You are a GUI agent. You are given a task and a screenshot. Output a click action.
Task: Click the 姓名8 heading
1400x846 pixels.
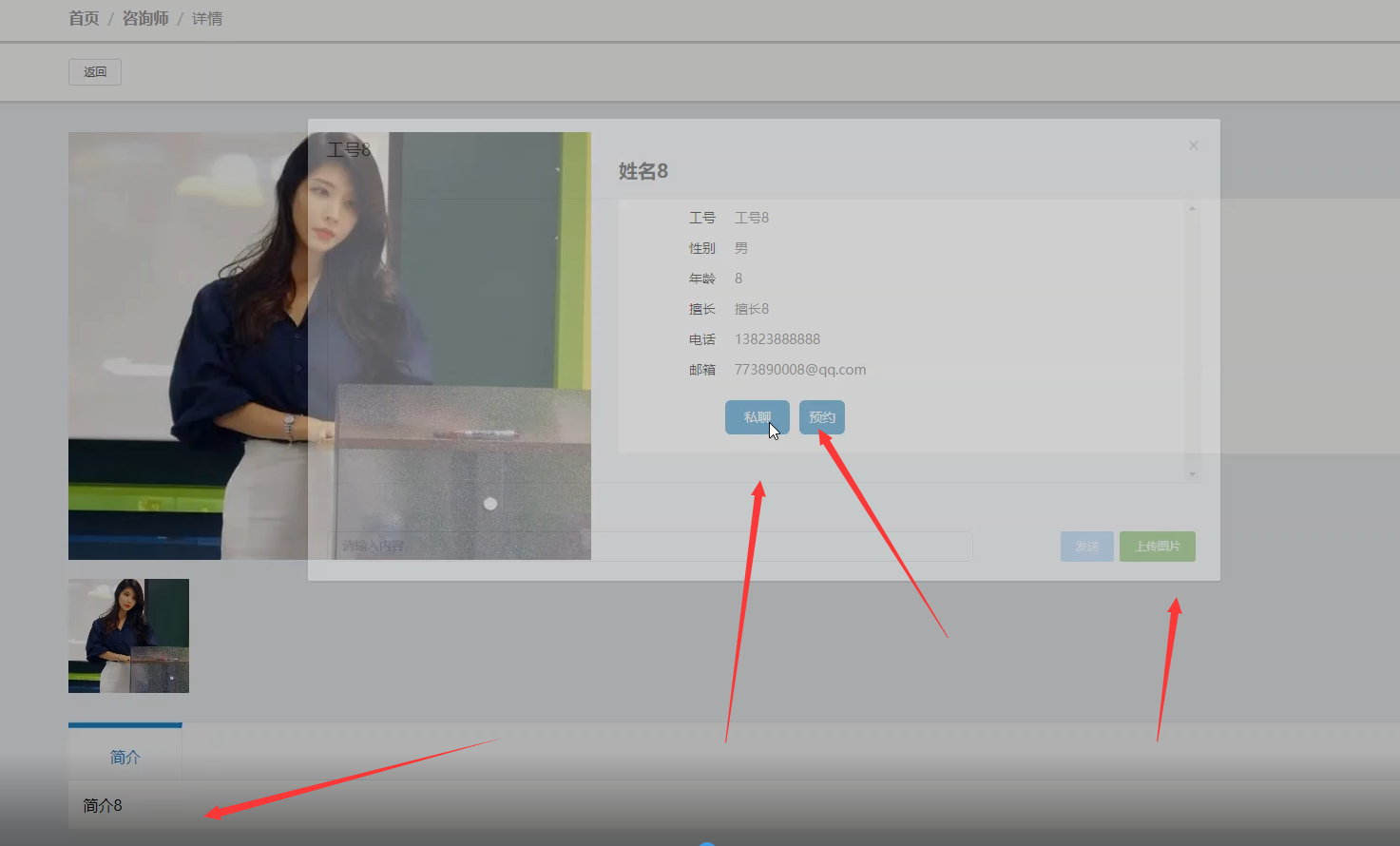(643, 171)
